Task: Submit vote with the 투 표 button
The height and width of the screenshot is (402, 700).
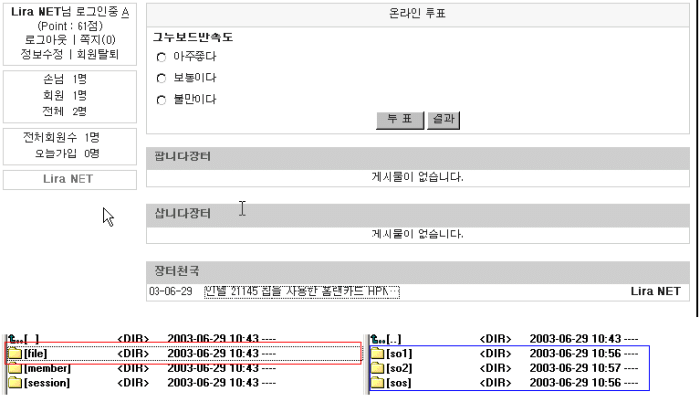Action: [400, 120]
